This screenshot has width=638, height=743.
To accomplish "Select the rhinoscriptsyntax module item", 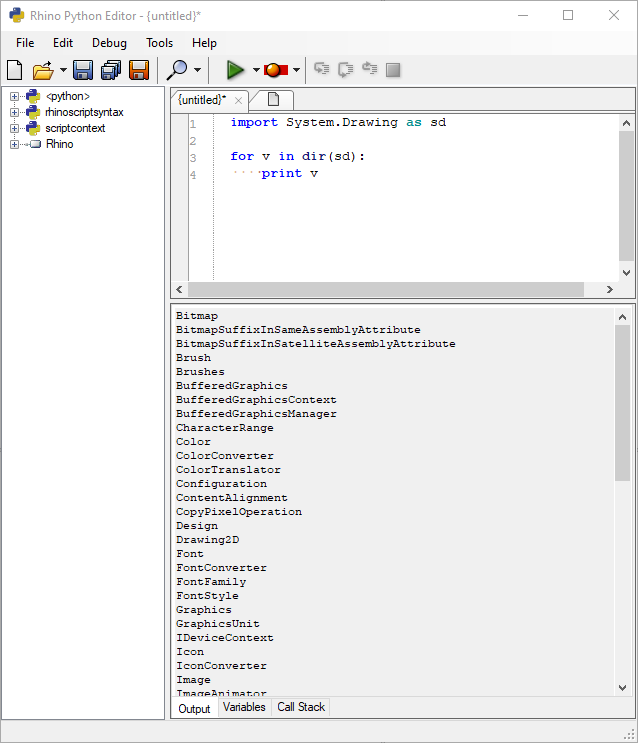I will pyautogui.click(x=84, y=112).
